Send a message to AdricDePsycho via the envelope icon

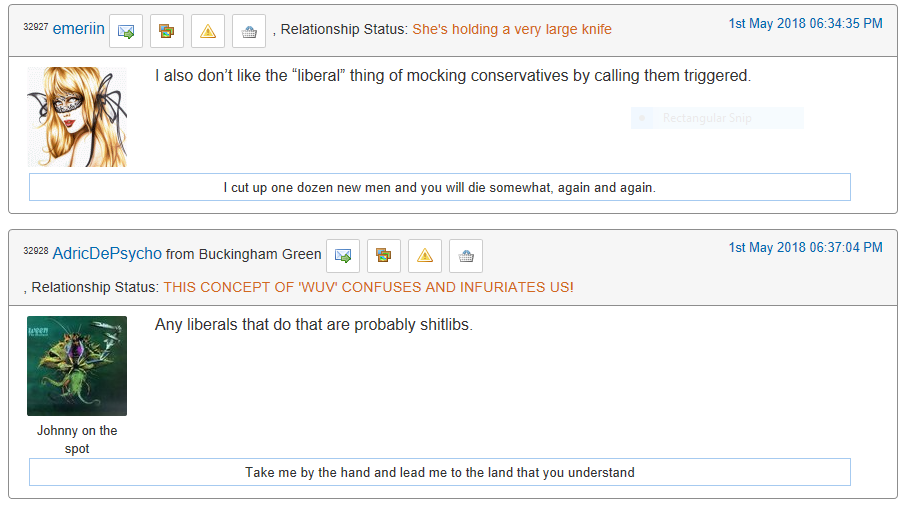(x=343, y=256)
